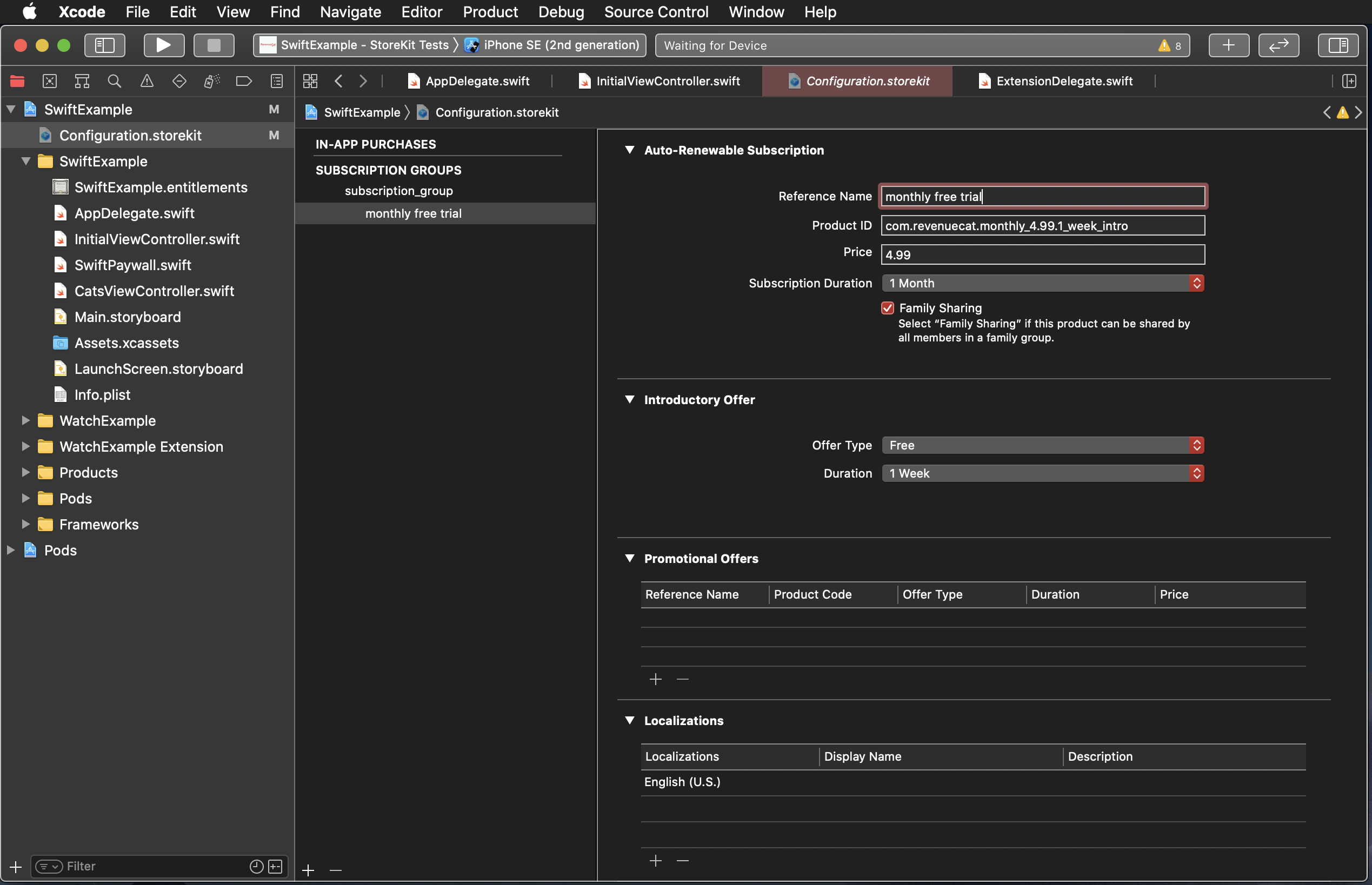Open the Find navigator magnifier icon

pos(115,81)
